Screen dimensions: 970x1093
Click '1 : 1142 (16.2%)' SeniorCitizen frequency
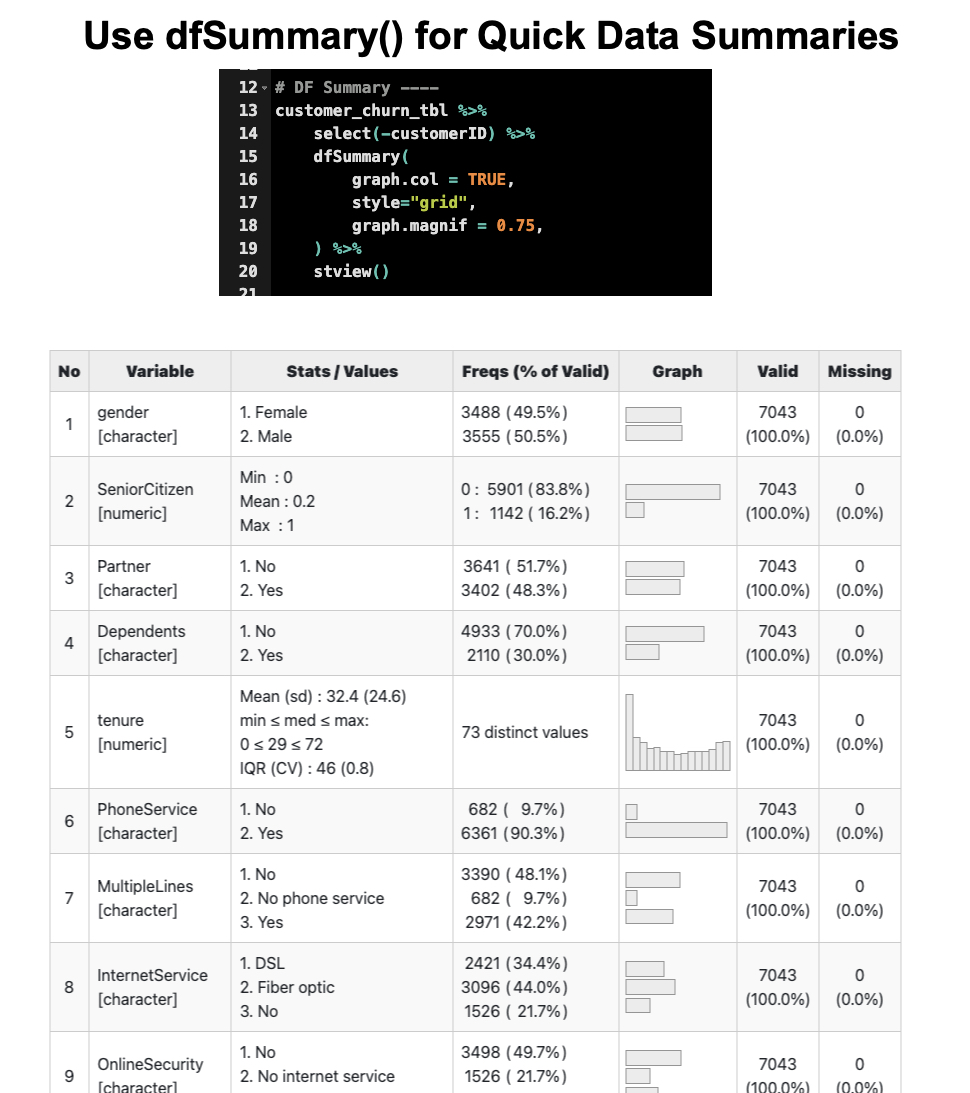pyautogui.click(x=526, y=513)
